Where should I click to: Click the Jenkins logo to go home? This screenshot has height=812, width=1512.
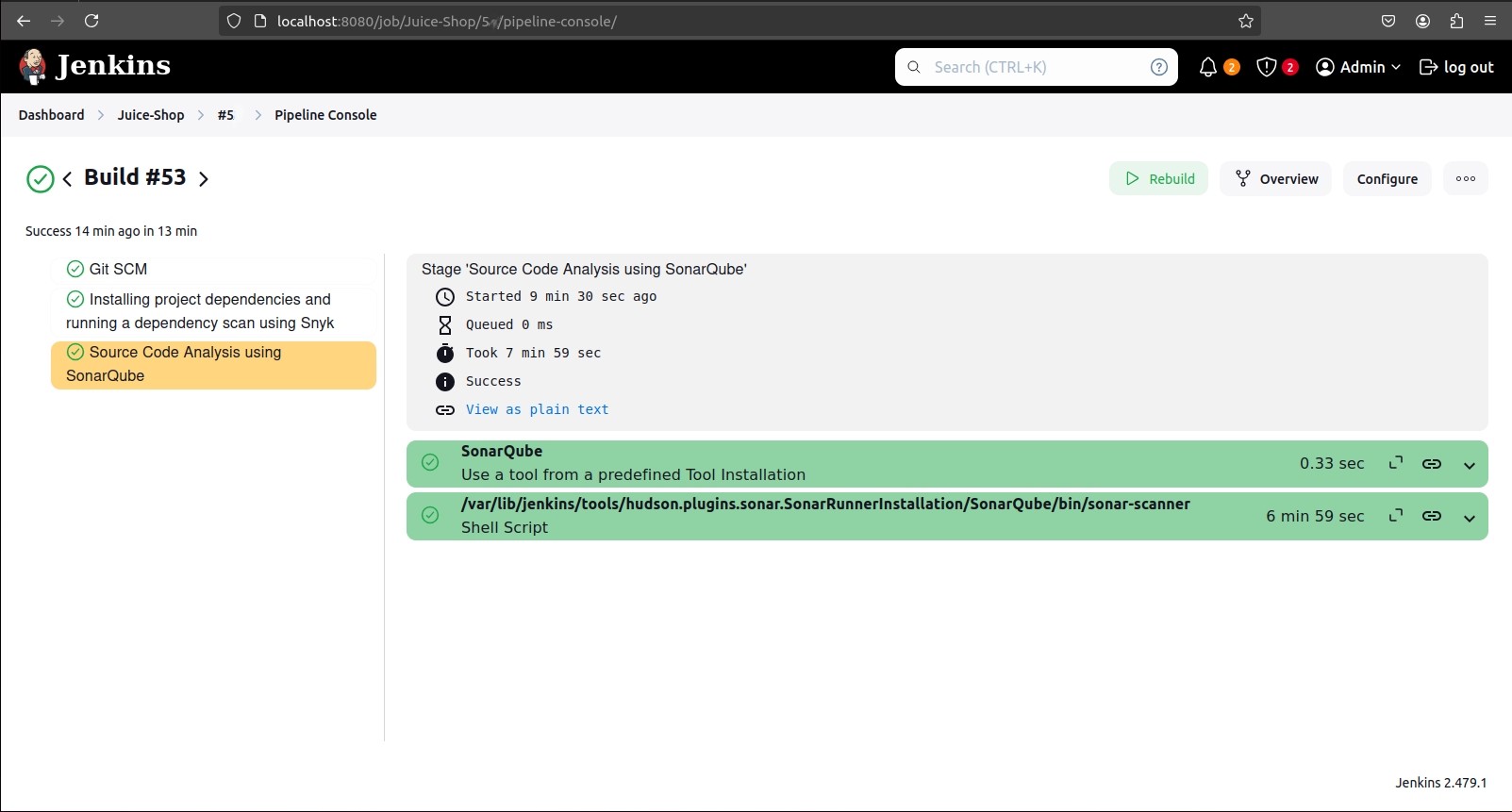(x=94, y=66)
